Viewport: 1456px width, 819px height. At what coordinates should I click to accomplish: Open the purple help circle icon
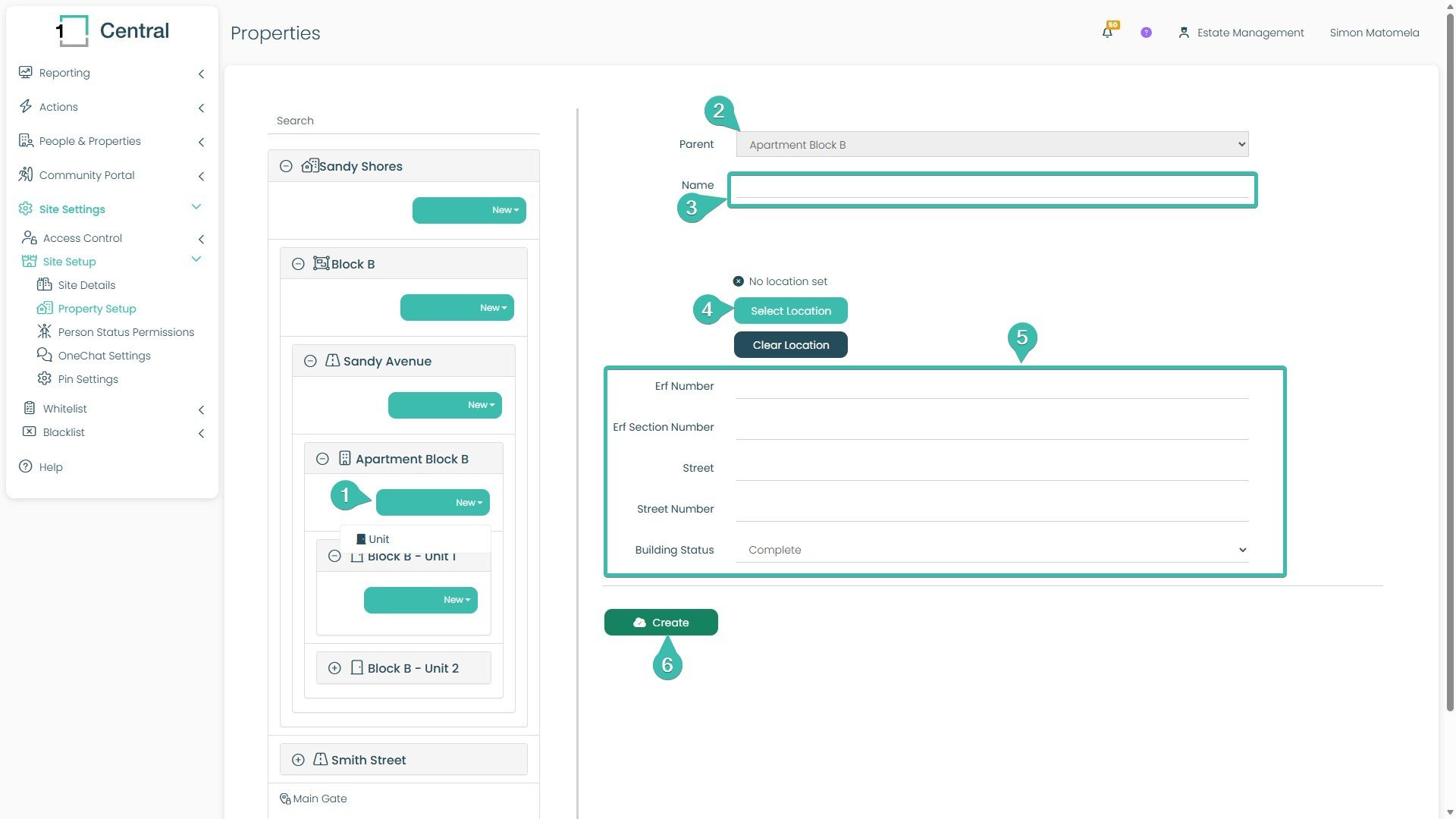(x=1146, y=33)
